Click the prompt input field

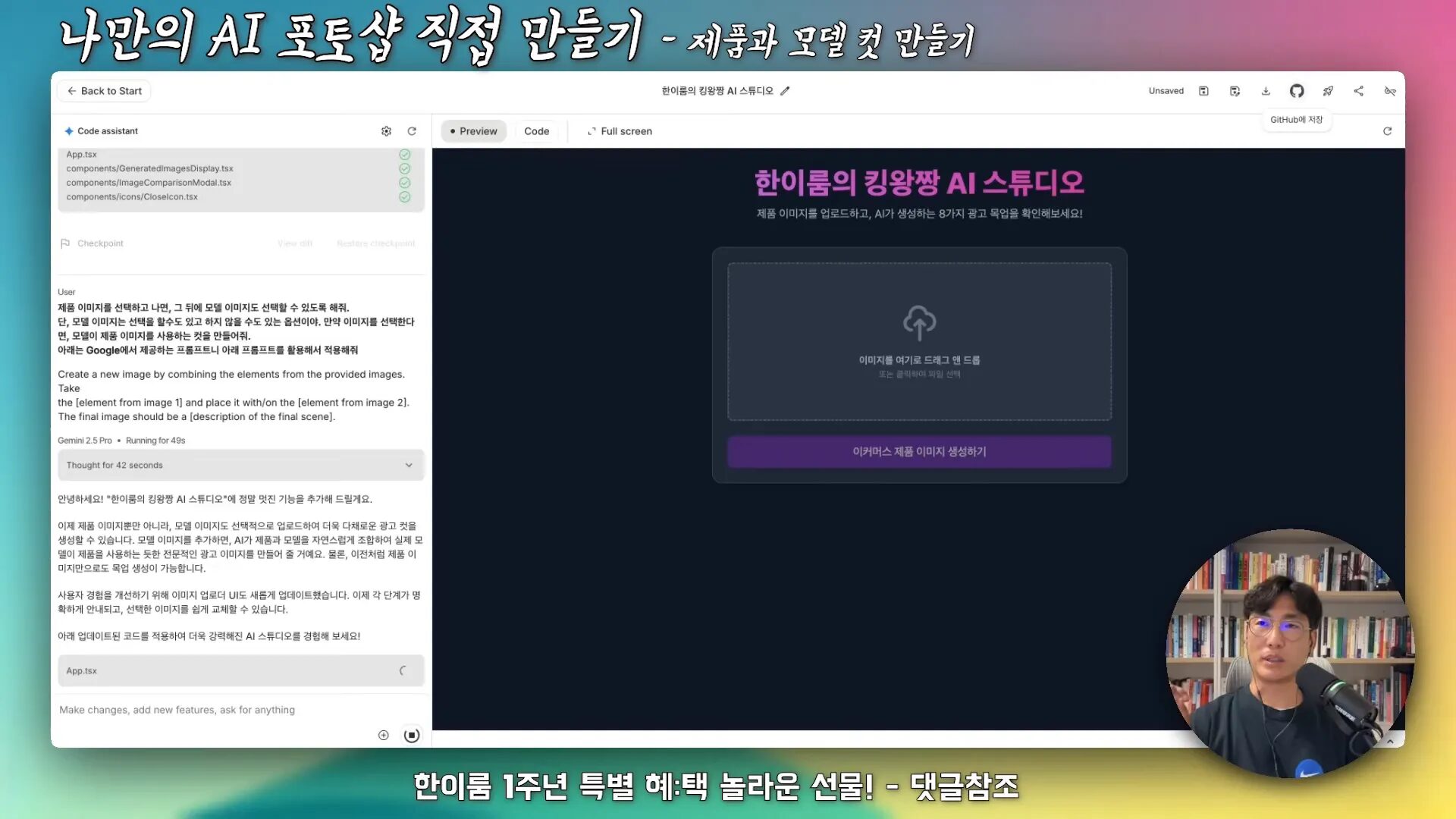(241, 710)
